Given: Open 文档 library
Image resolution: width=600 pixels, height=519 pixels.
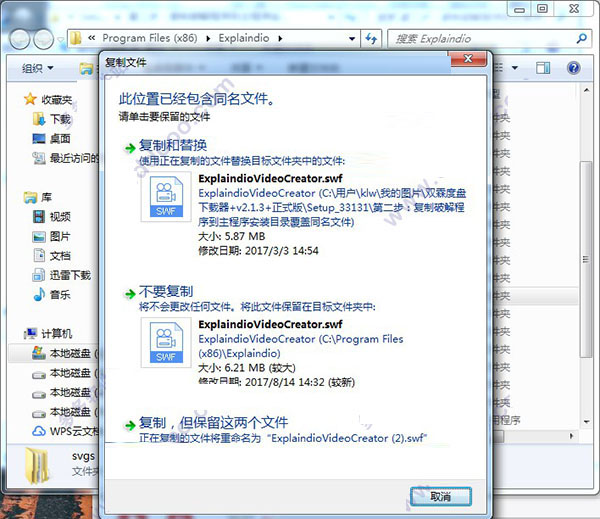Looking at the screenshot, I should 60,256.
